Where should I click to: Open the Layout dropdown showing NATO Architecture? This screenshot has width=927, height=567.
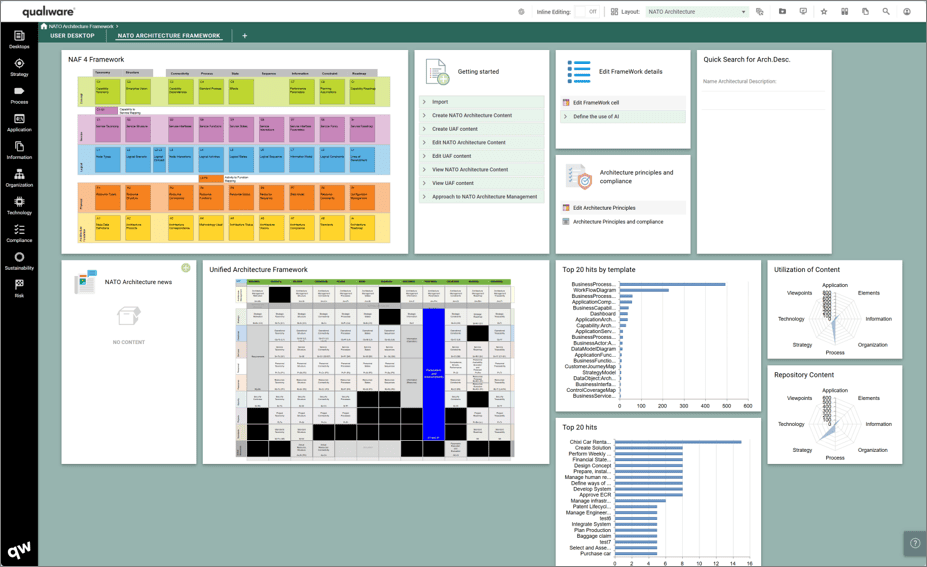pyautogui.click(x=697, y=11)
